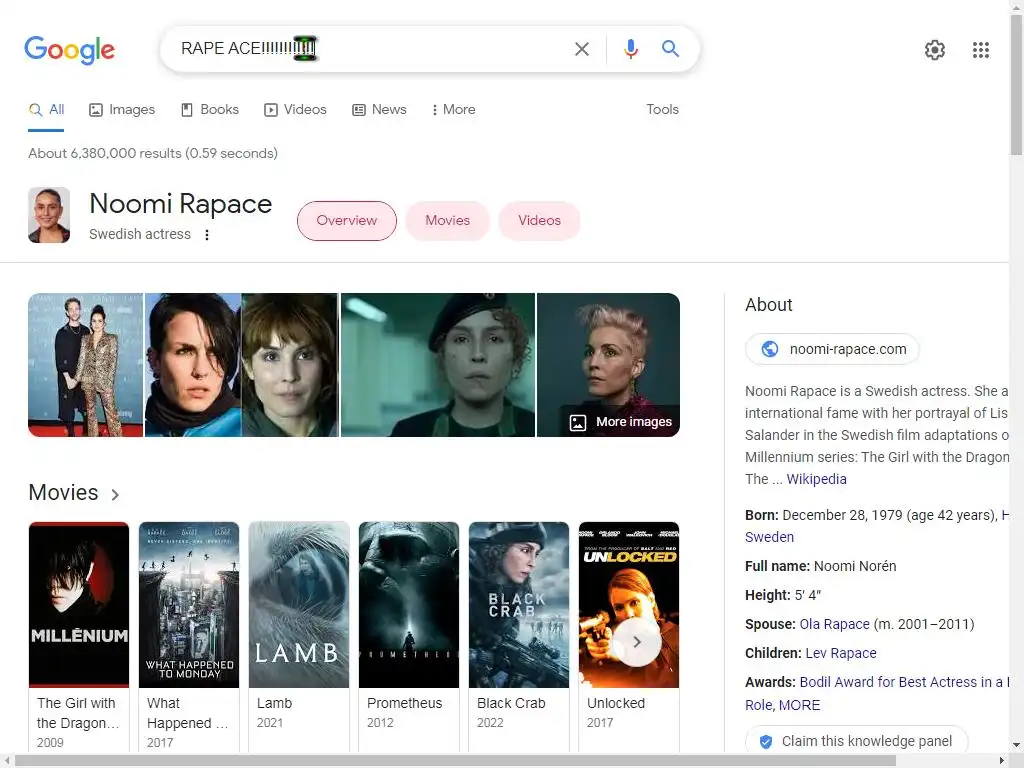Open the Lev Rapace children link

[x=840, y=654]
